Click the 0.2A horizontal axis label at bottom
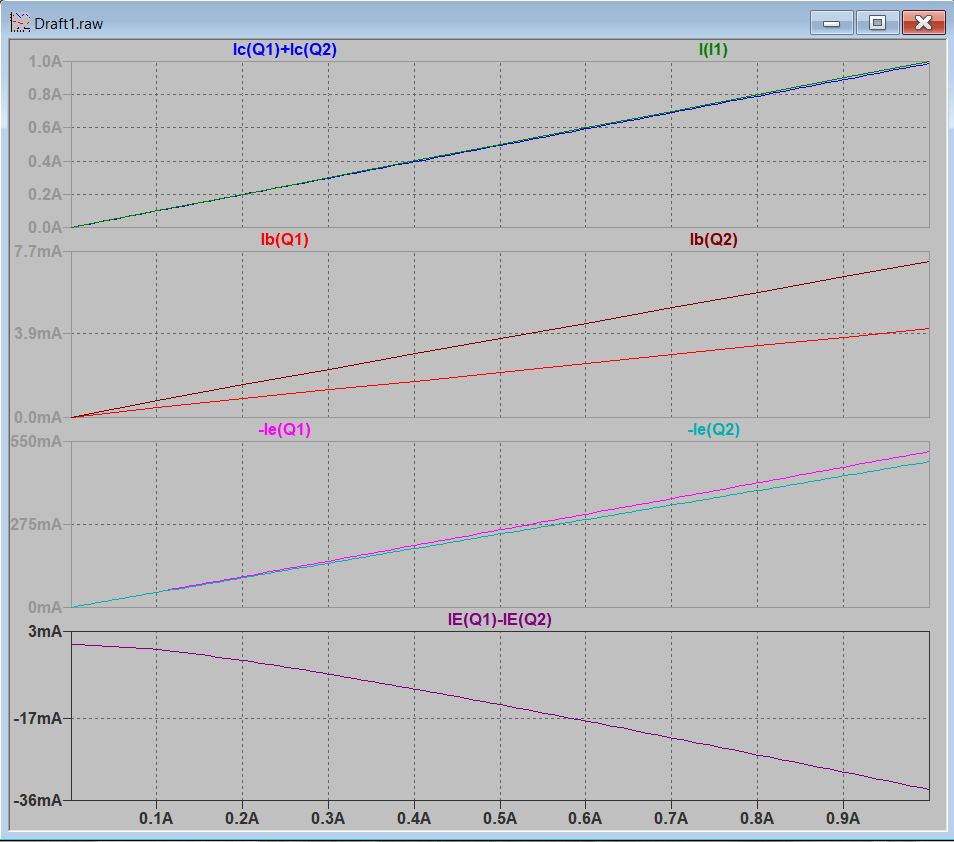 point(242,818)
